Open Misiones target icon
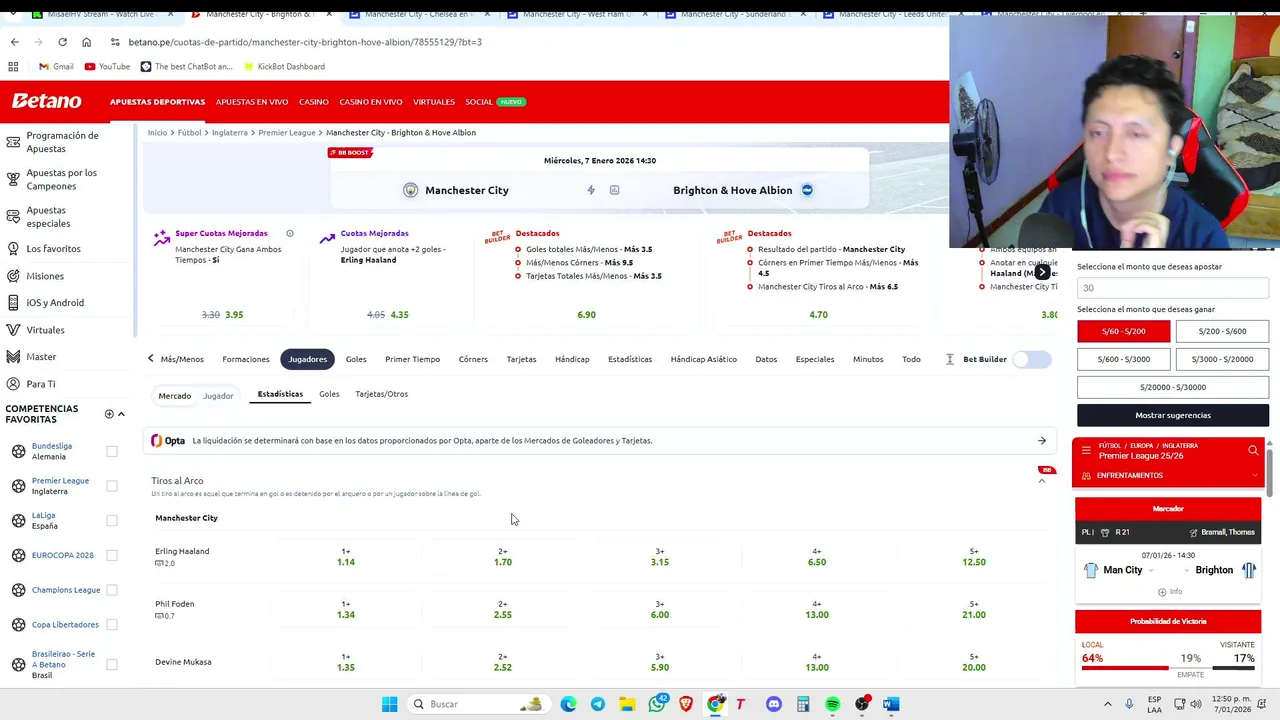 (x=13, y=276)
